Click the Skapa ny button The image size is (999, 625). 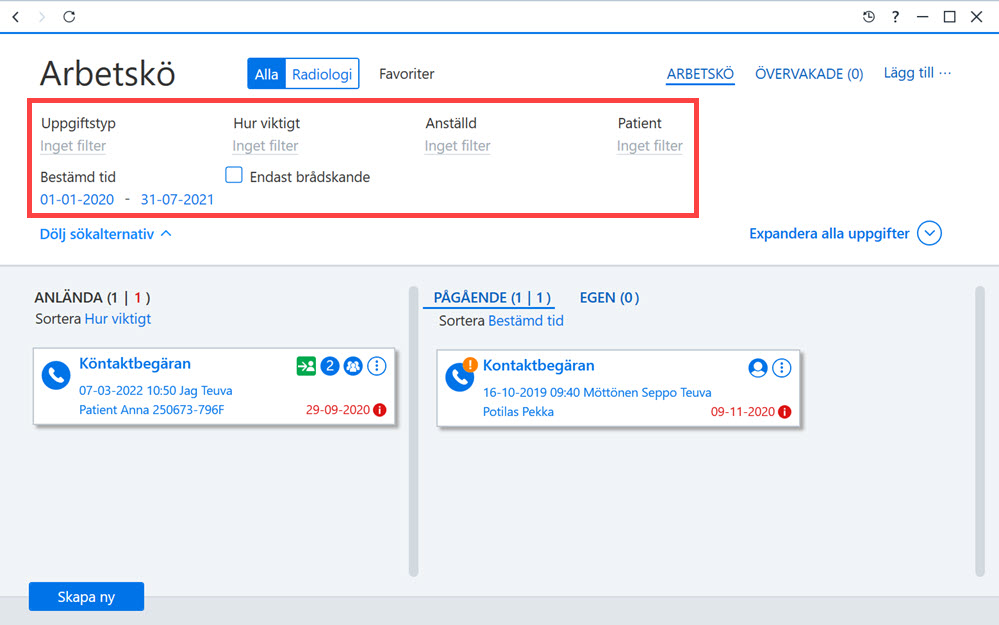pyautogui.click(x=86, y=597)
